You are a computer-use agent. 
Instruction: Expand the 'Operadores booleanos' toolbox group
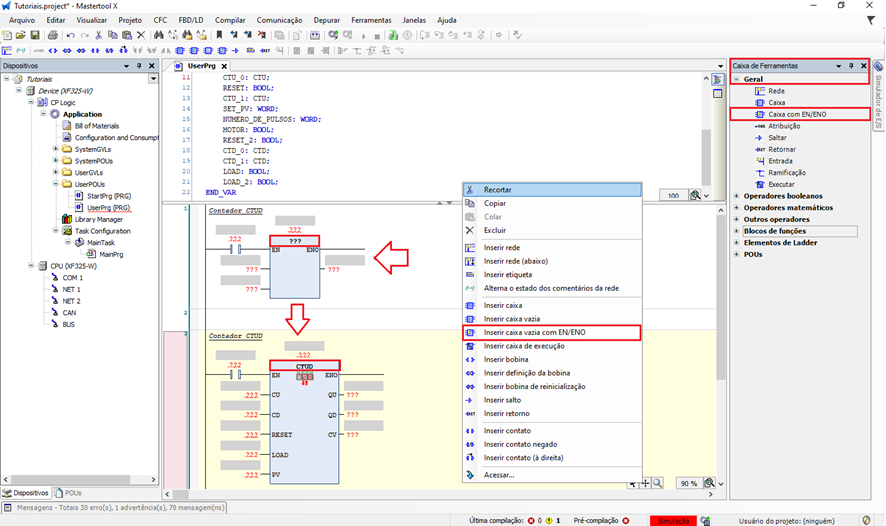[737, 196]
